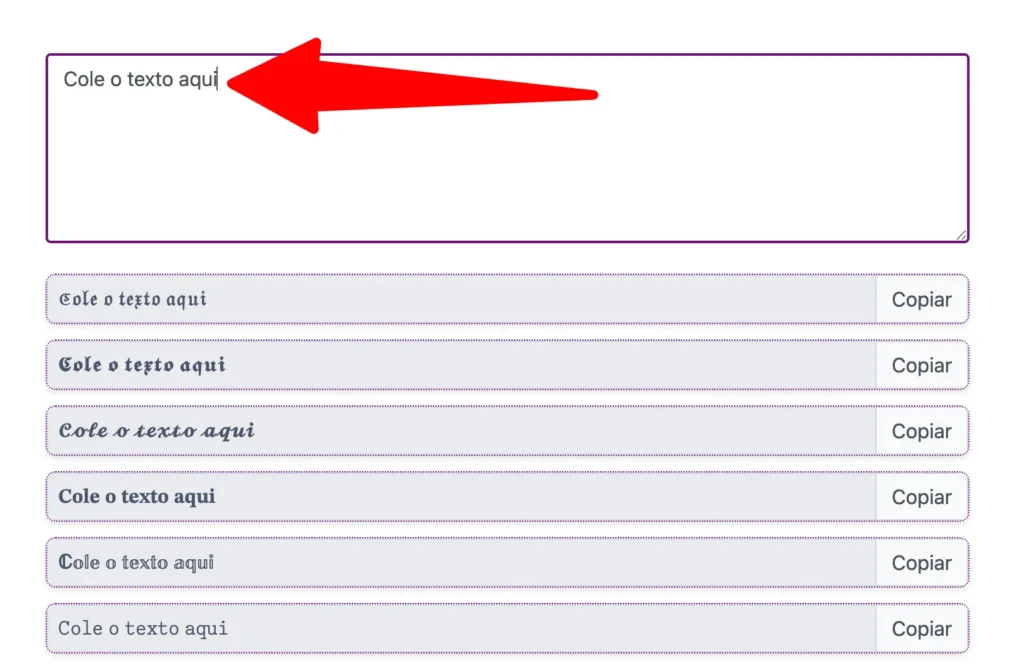This screenshot has height=665, width=1024.
Task: Click the bold gothic output text field
Action: coord(460,366)
